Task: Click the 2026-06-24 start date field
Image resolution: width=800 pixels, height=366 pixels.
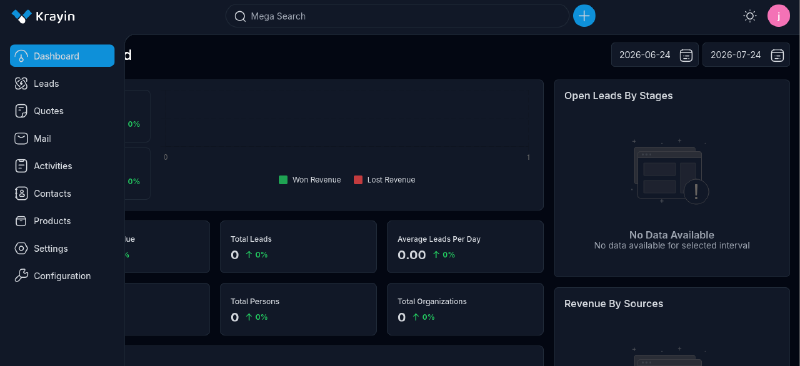Action: click(655, 55)
